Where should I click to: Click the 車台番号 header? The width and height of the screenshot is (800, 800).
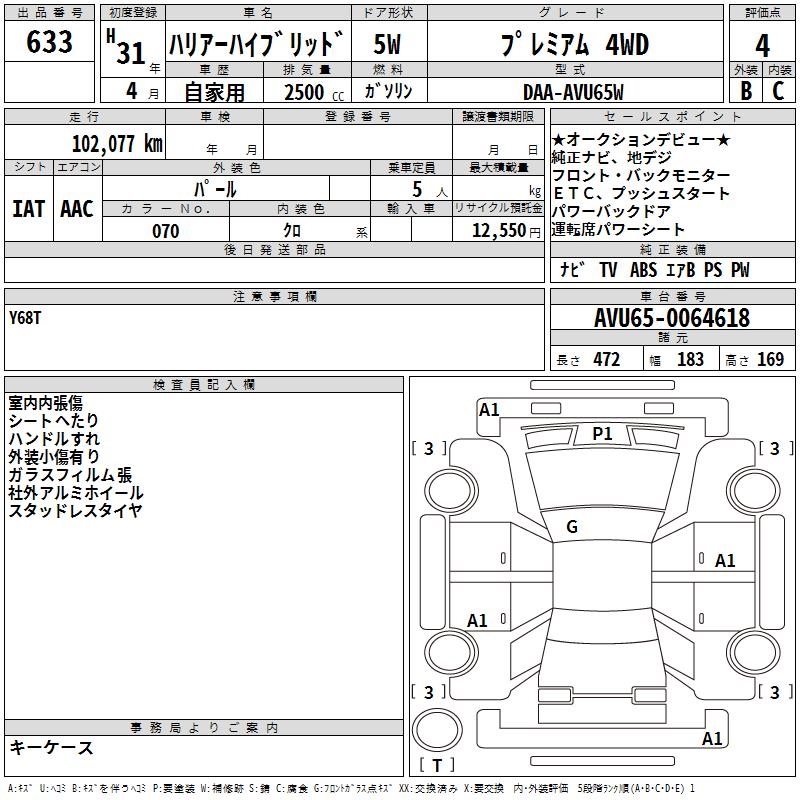[672, 296]
